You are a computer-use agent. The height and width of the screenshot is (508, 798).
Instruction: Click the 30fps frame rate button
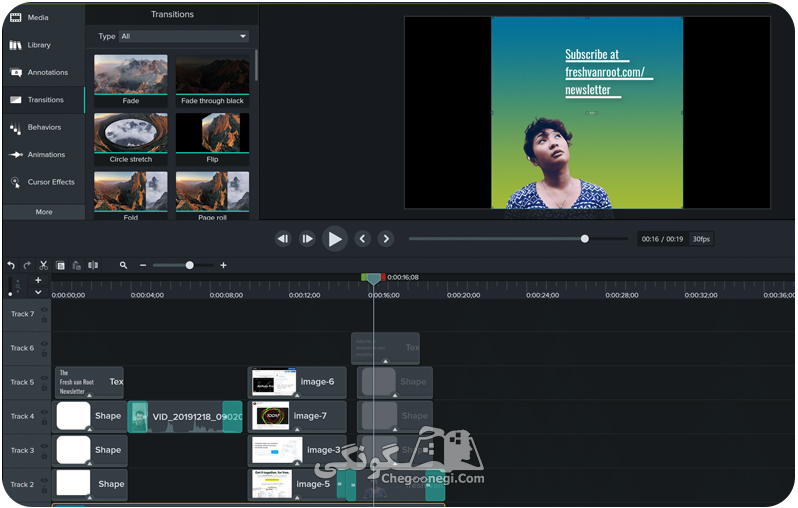click(x=701, y=239)
